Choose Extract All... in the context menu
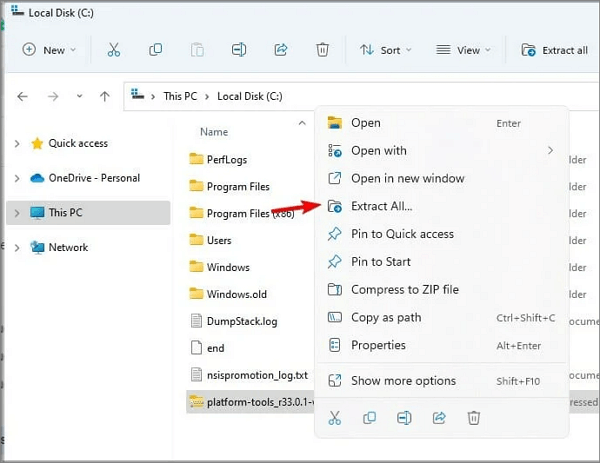 (x=441, y=206)
